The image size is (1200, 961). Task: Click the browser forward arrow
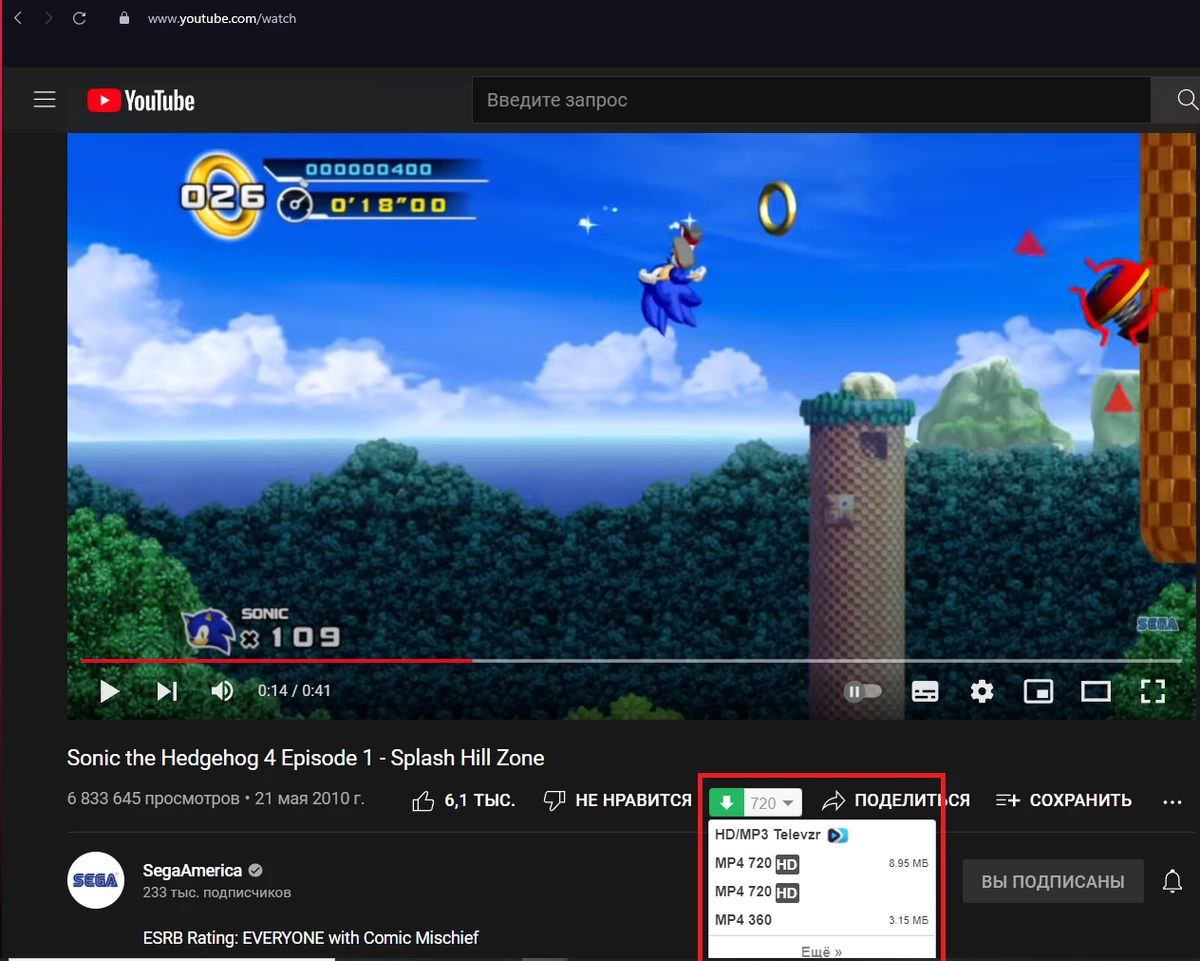coord(48,18)
